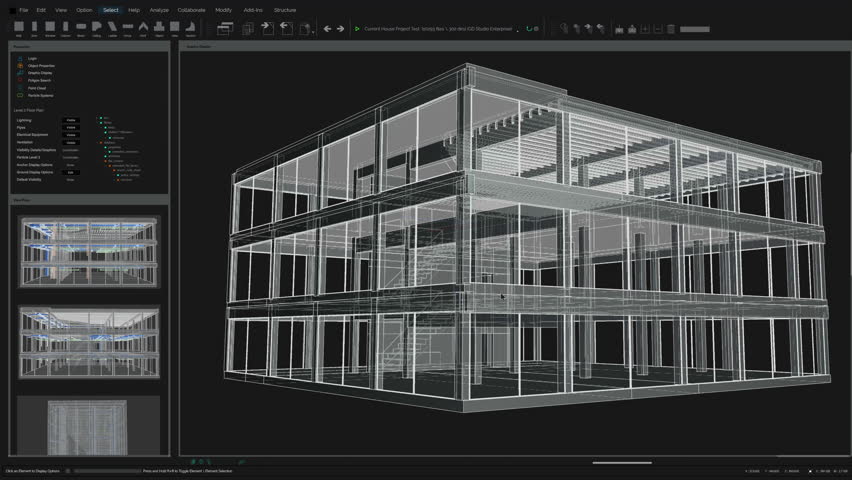Open the Option menu
Viewport: 852px width, 480px height.
coord(84,10)
